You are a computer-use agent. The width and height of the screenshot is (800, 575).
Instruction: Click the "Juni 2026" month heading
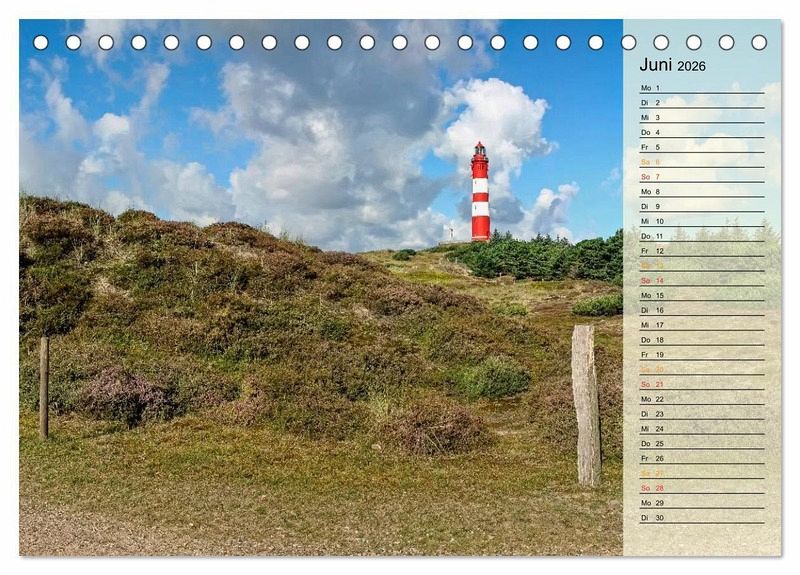click(x=672, y=65)
